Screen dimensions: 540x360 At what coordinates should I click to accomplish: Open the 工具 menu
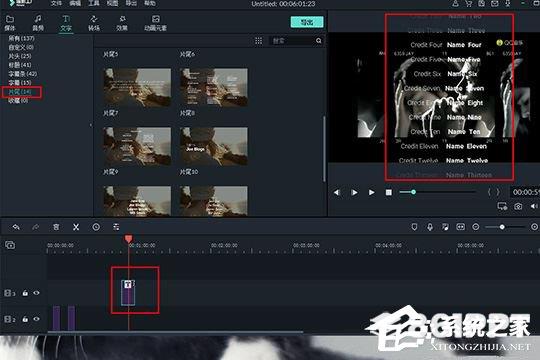click(94, 3)
